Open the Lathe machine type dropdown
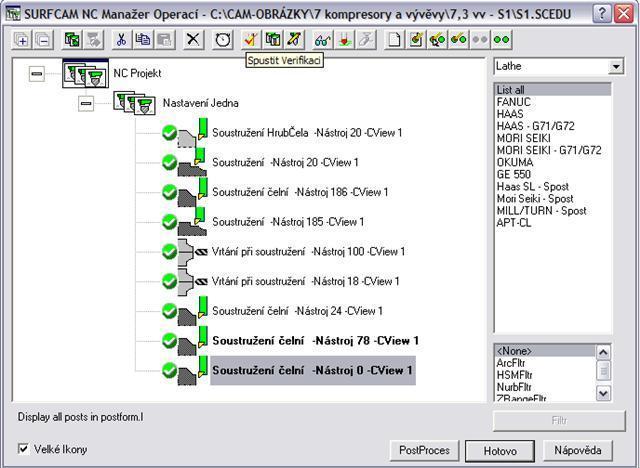The height and width of the screenshot is (468, 640). click(x=615, y=66)
